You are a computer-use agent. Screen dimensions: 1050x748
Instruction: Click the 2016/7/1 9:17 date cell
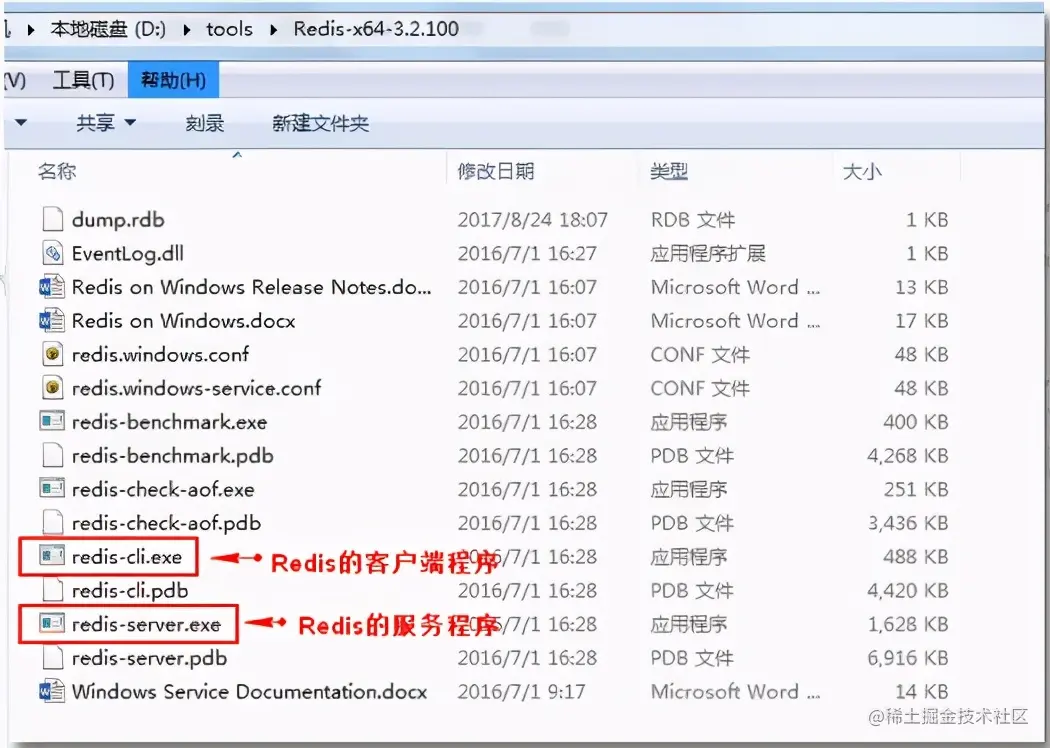click(521, 691)
